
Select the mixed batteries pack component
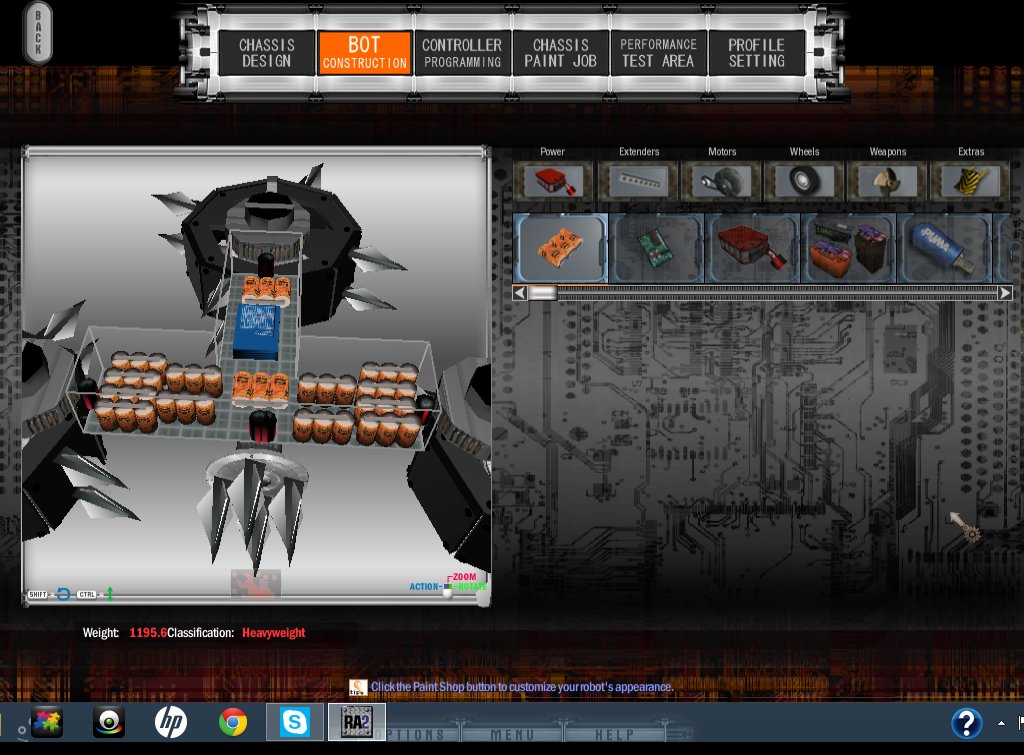849,248
